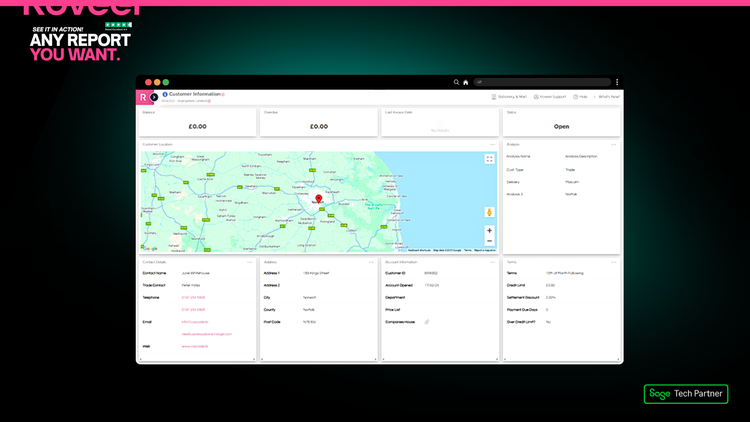
Task: Open the Roveel Support menu item
Action: 551,97
